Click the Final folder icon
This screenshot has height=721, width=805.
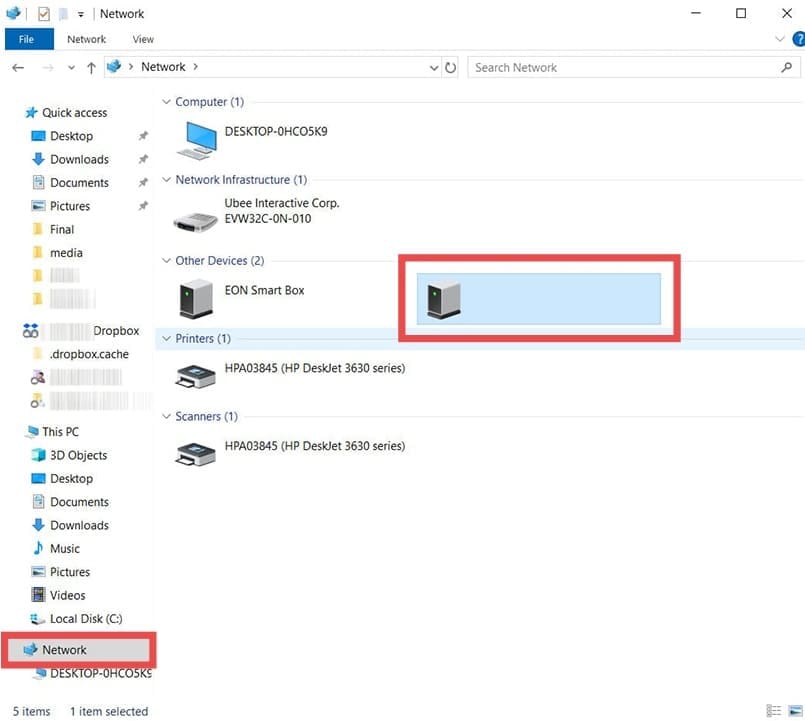pos(37,229)
